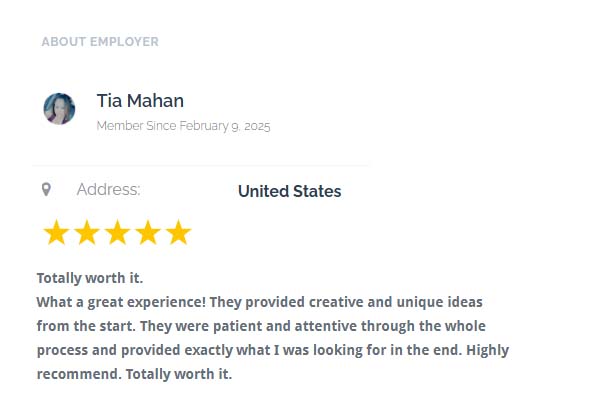Click the word Highly ending the third line
Viewport: 600px width, 400px height.
[488, 350]
